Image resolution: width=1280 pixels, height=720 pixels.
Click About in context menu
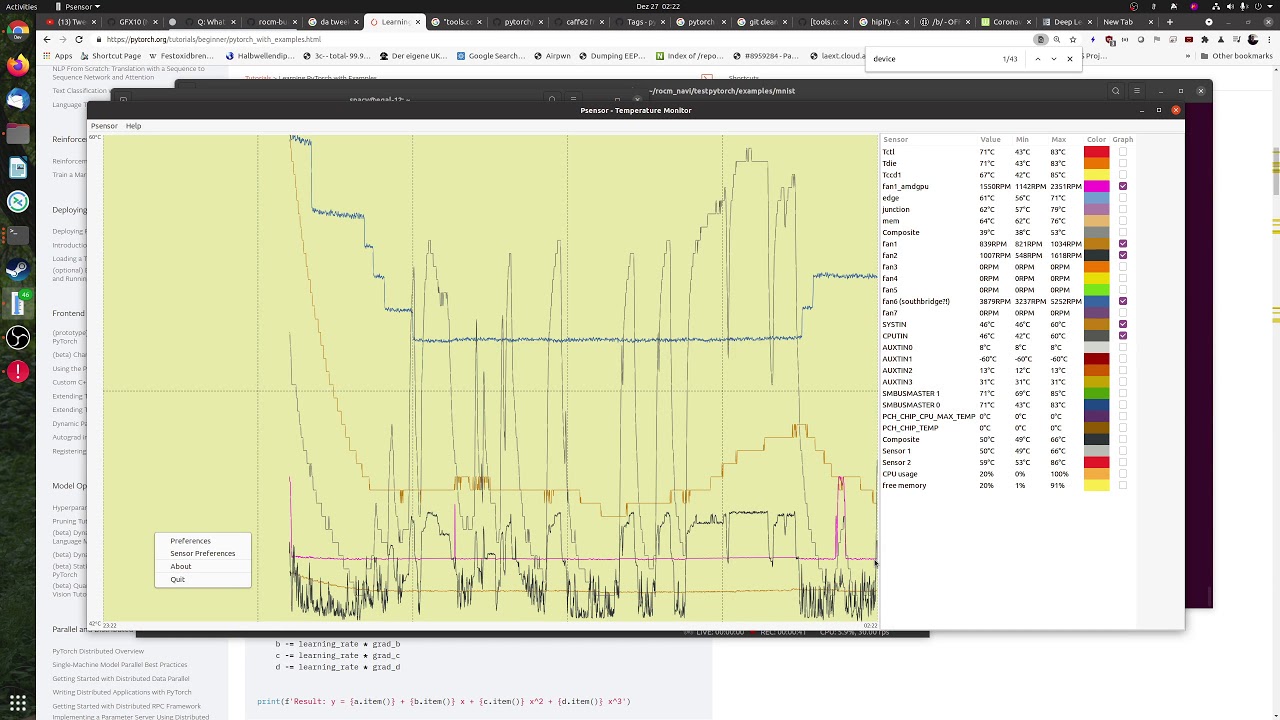[x=203, y=566]
